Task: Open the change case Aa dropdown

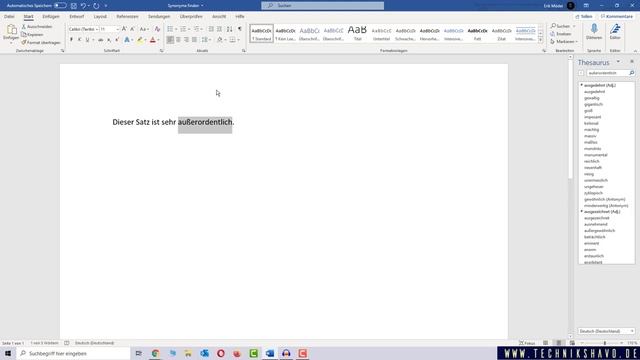Action: (x=144, y=29)
